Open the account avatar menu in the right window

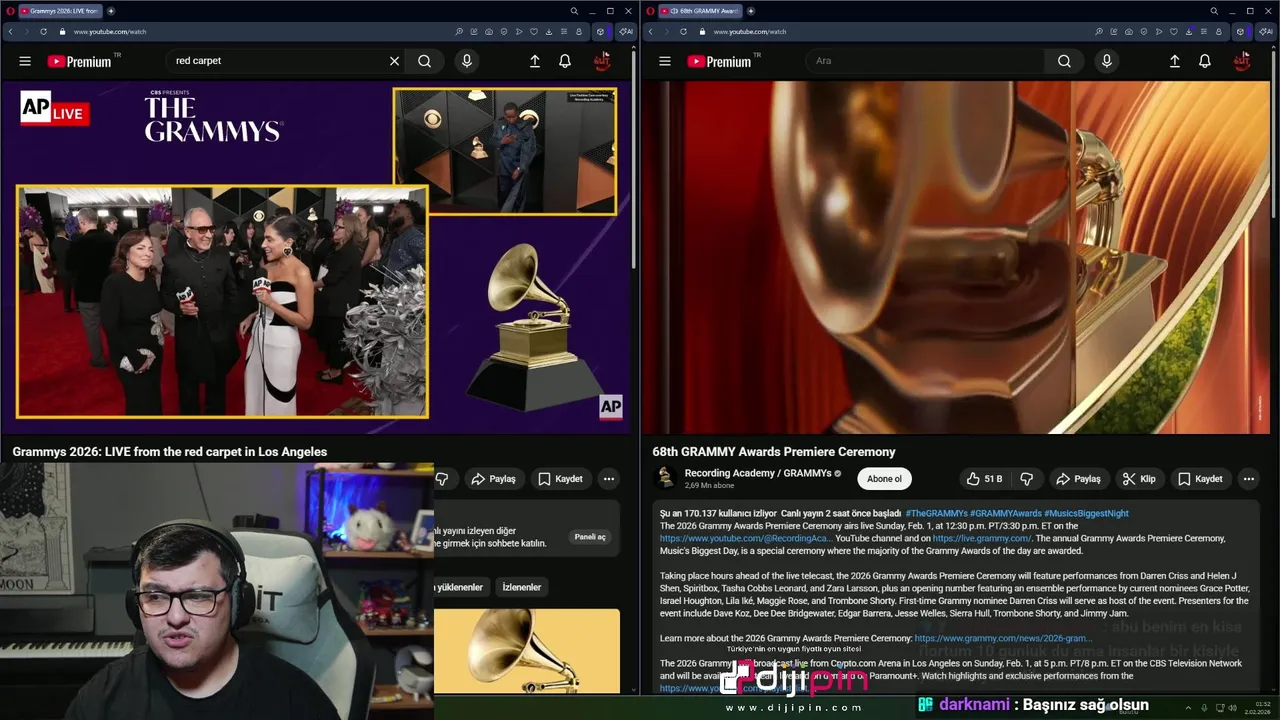coord(1242,61)
